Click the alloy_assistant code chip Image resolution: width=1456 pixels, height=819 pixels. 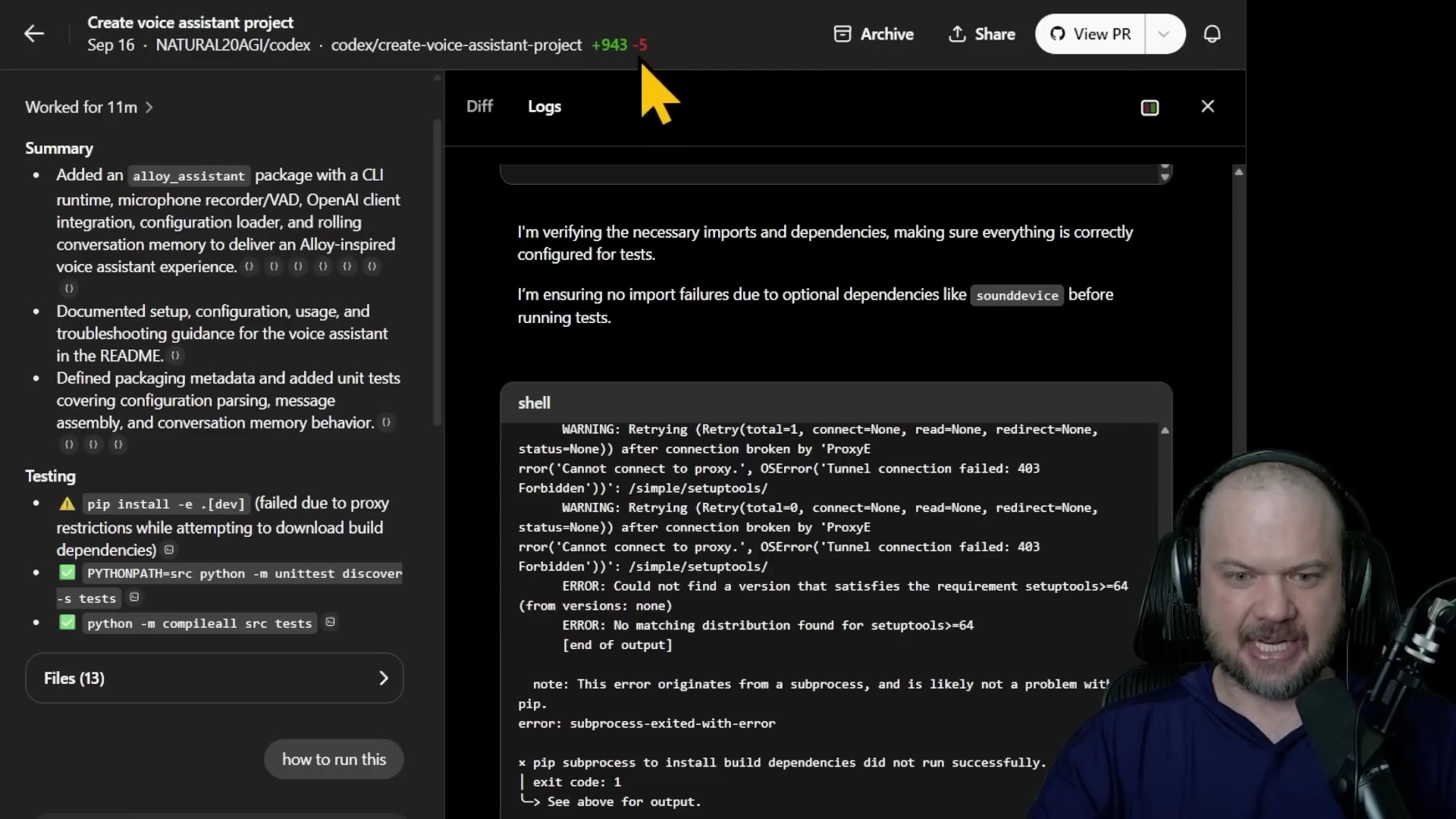pos(189,176)
